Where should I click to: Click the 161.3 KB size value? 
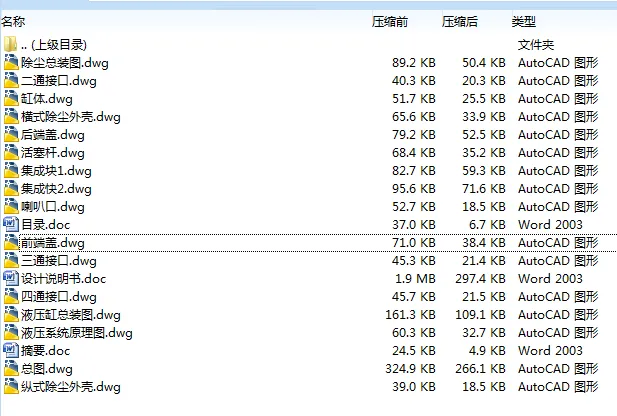click(x=410, y=314)
